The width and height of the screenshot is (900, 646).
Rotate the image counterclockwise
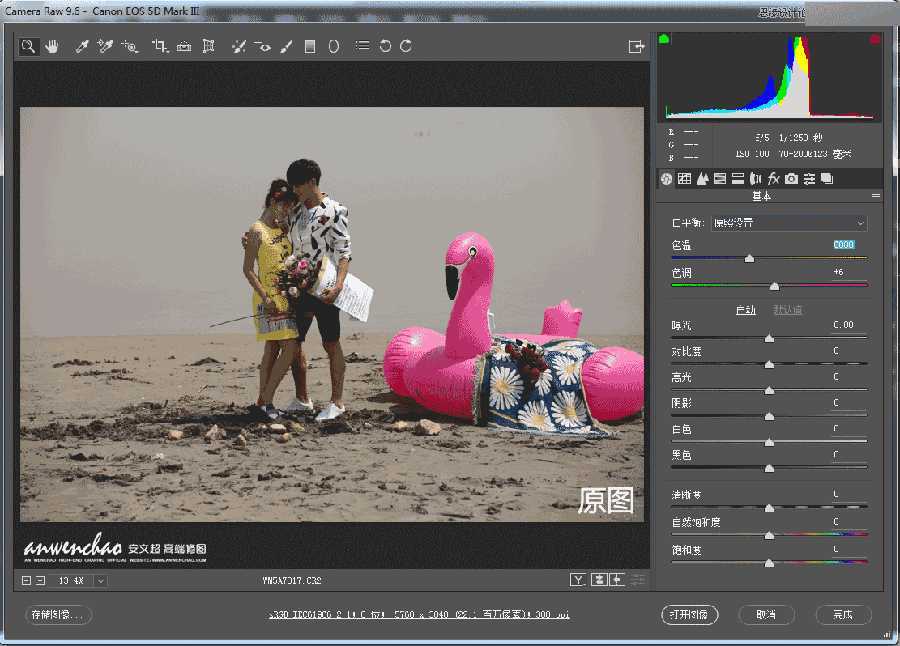click(x=386, y=45)
